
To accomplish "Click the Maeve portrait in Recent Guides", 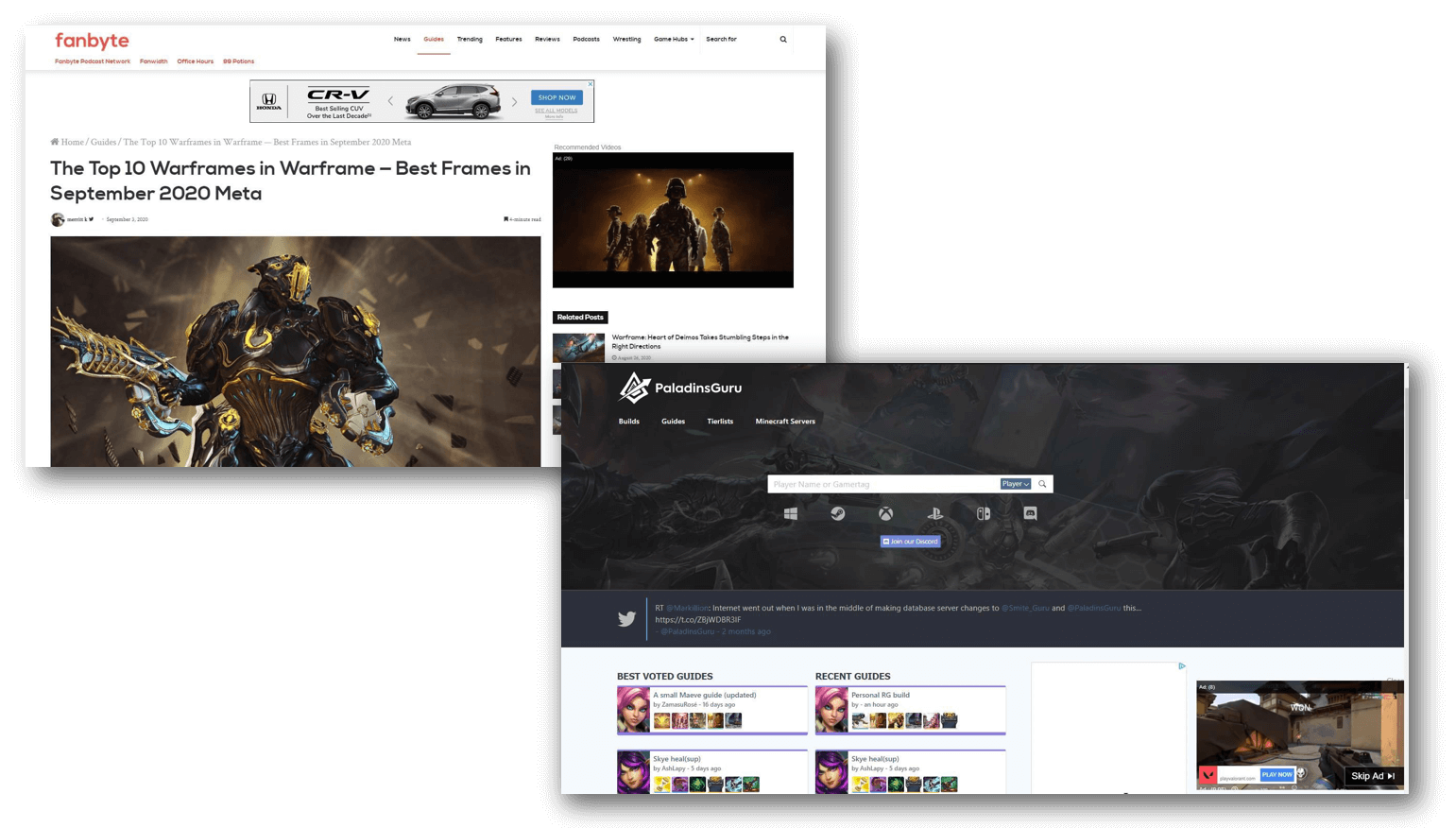I will pos(831,710).
